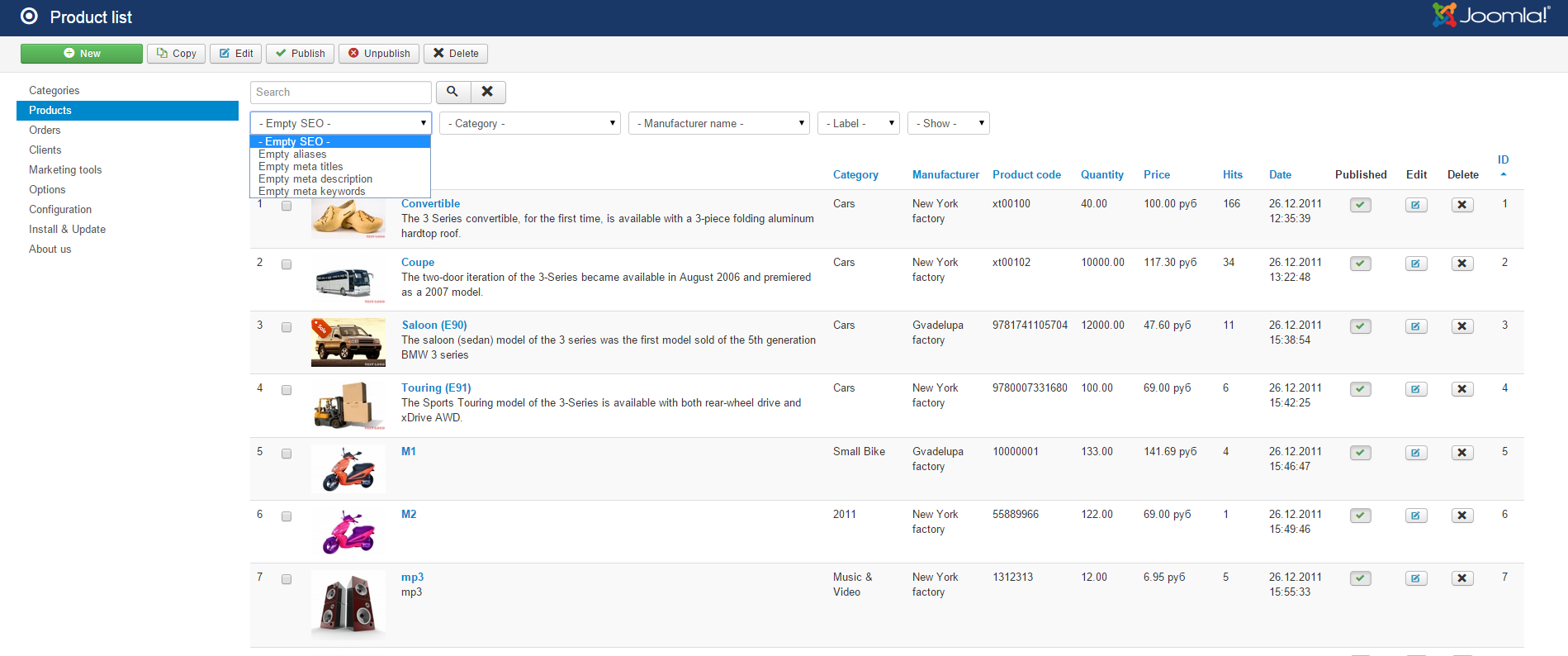The image size is (1568, 656).
Task: Open Orders in the sidebar
Action: tap(45, 130)
